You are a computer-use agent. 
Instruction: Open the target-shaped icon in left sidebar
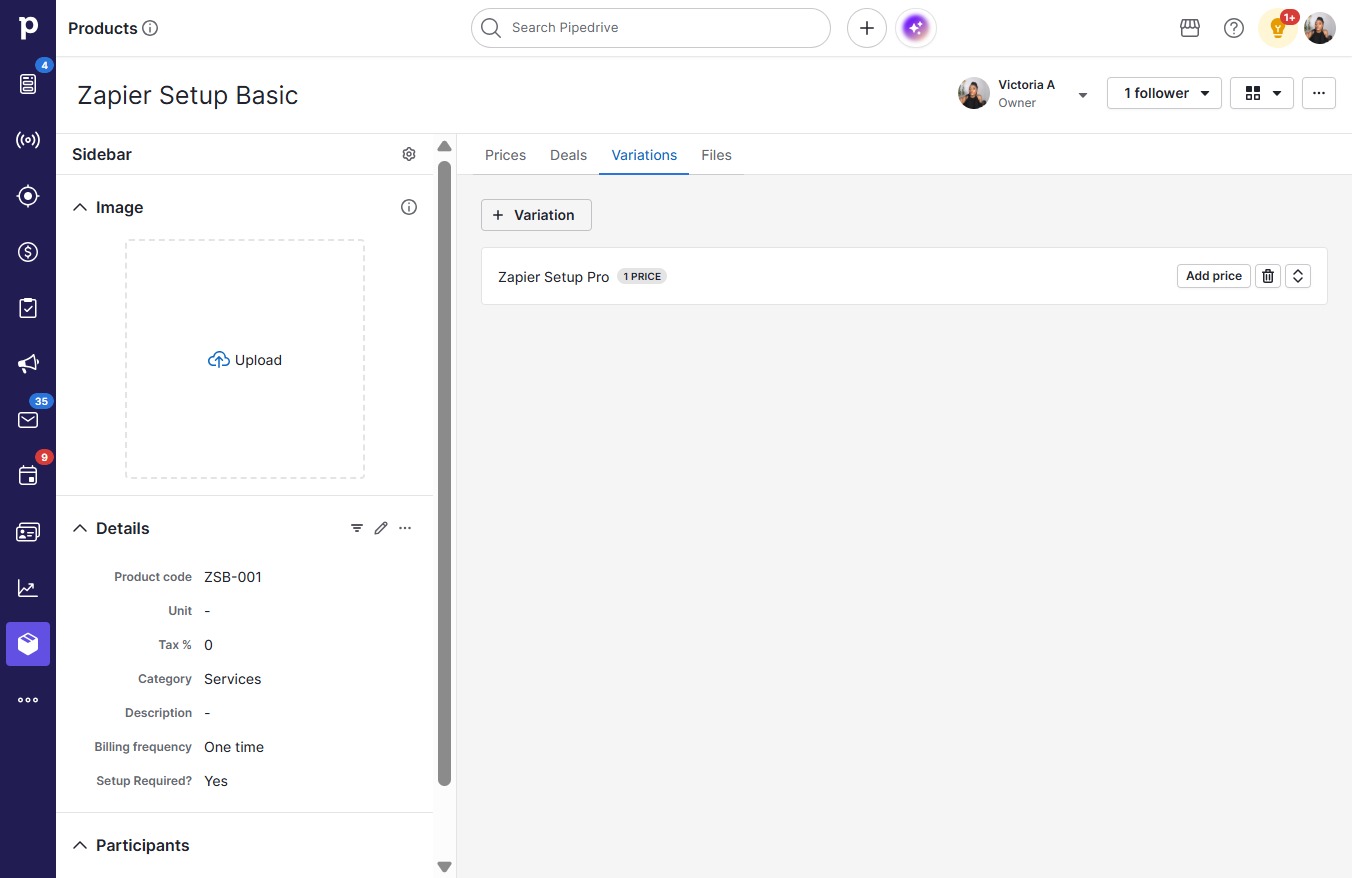(x=28, y=196)
